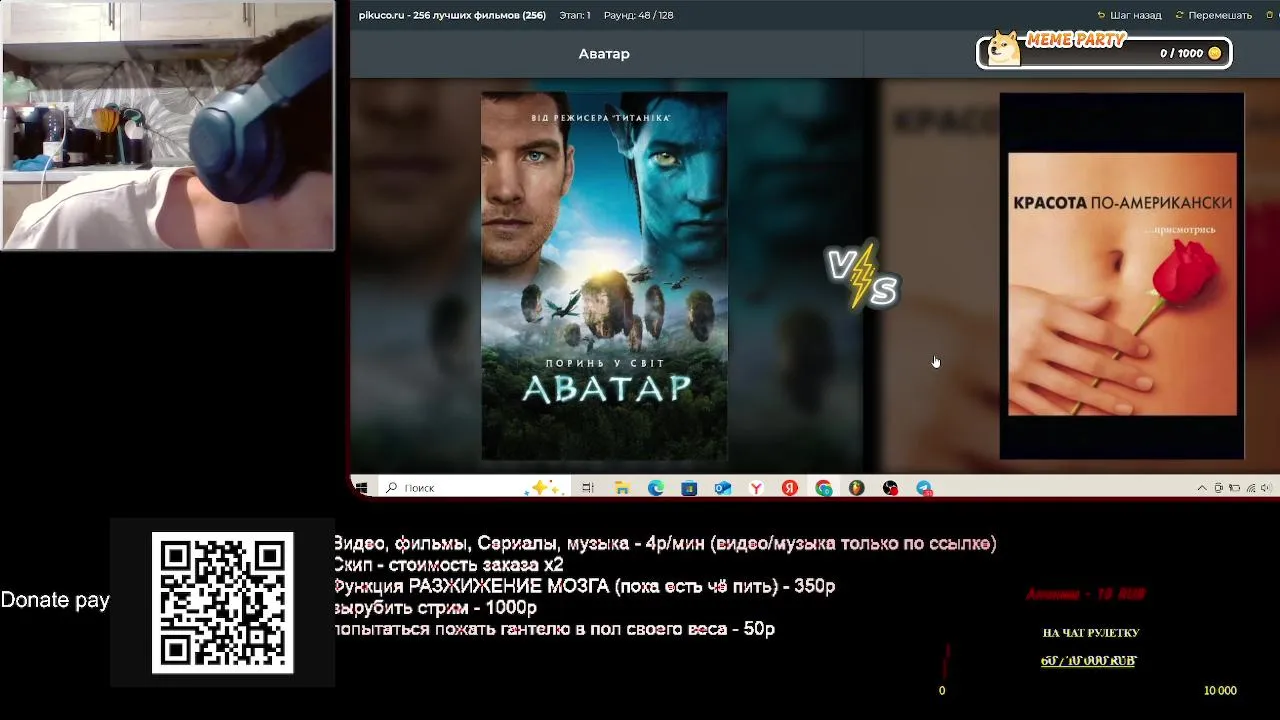Click the Перемешать (shuffle) button

pos(1213,15)
